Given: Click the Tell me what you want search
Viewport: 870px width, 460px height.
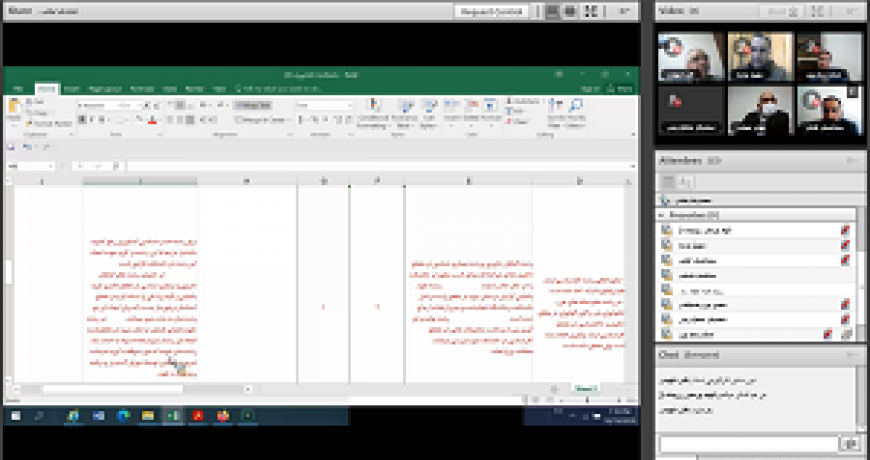Looking at the screenshot, I should [278, 89].
